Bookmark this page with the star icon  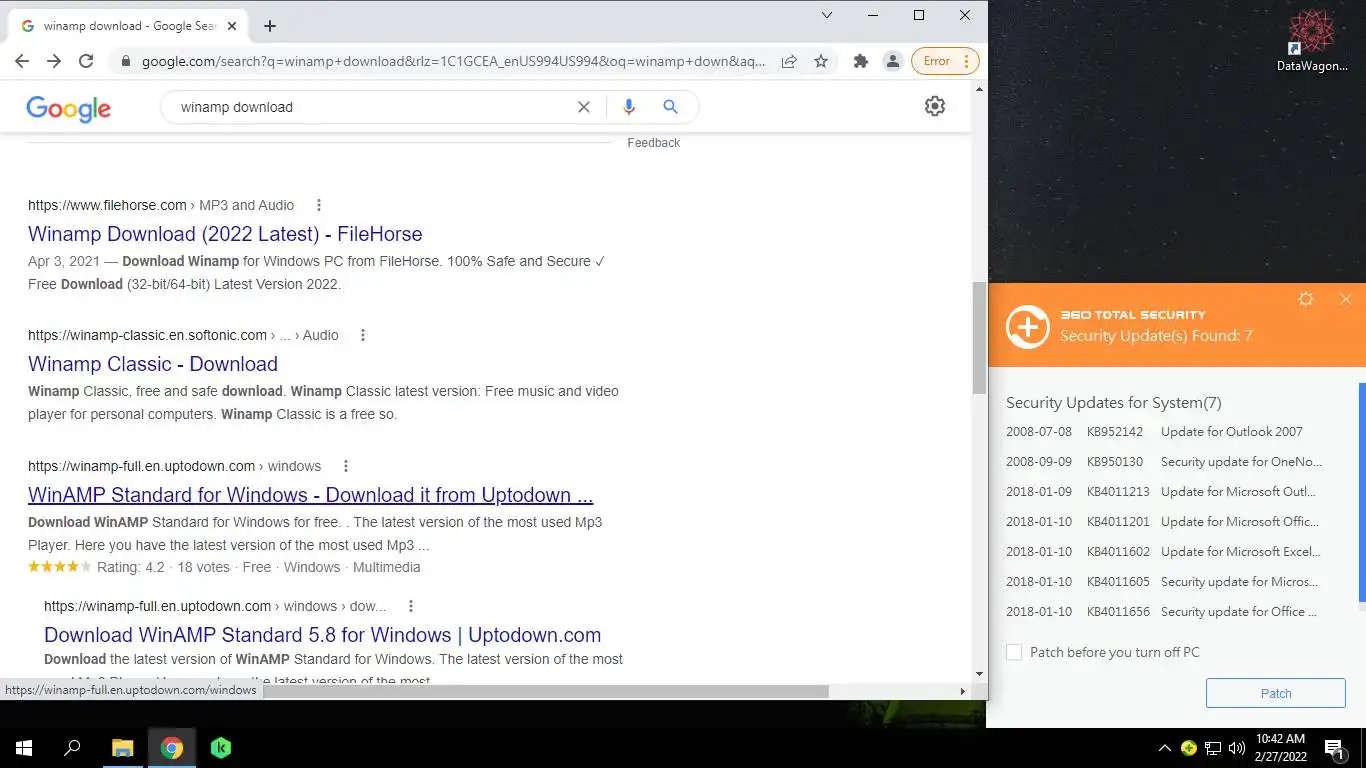tap(821, 61)
